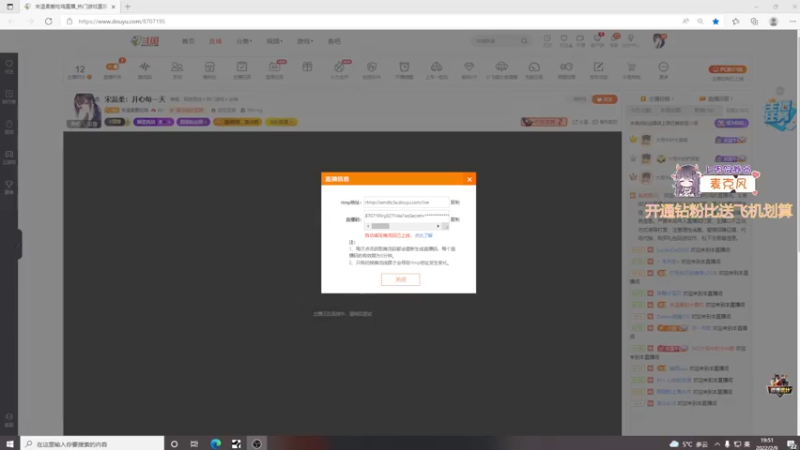
Task: Expand the last yellow badge below streamer name
Action: (281, 122)
